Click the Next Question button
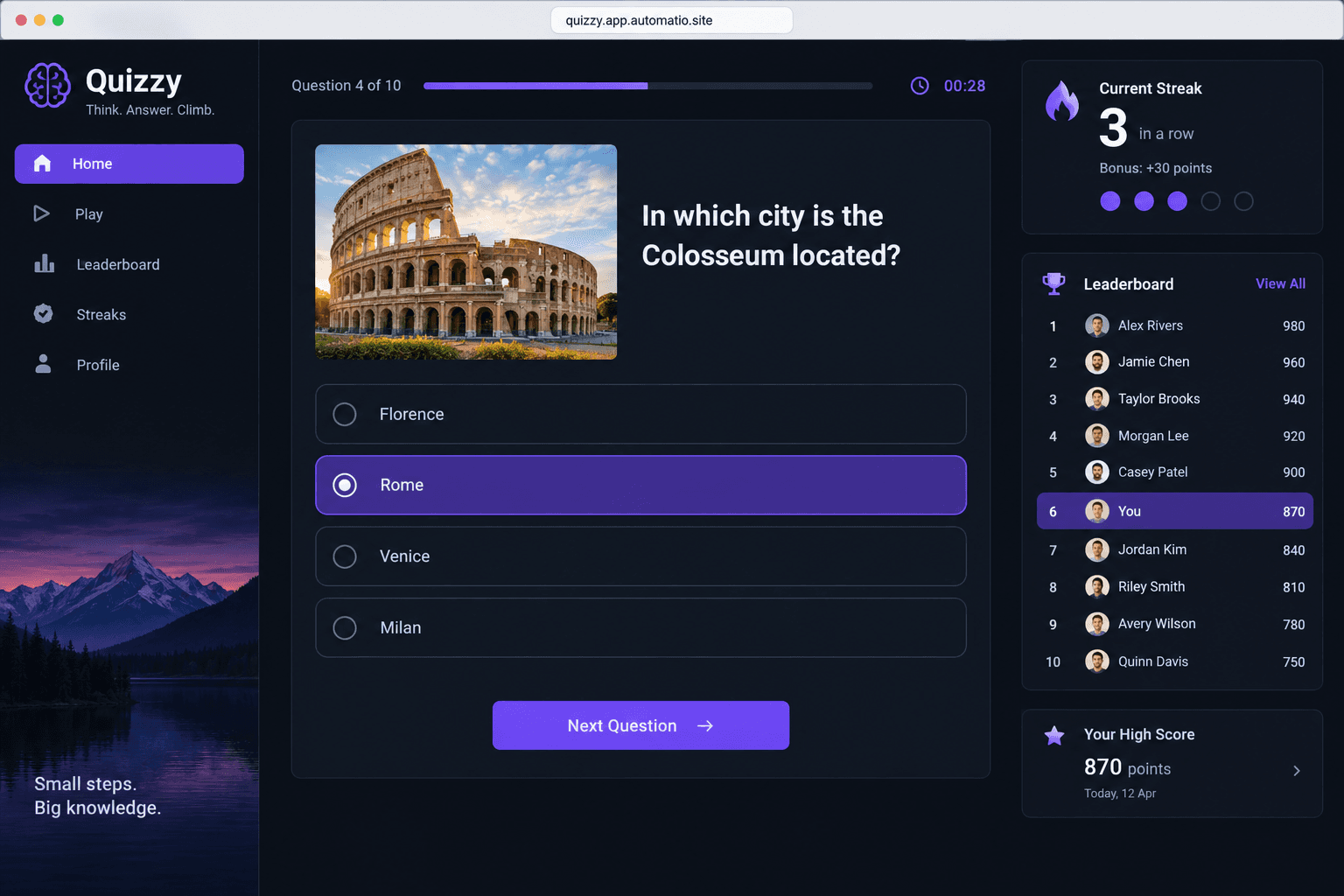1344x896 pixels. coord(640,725)
